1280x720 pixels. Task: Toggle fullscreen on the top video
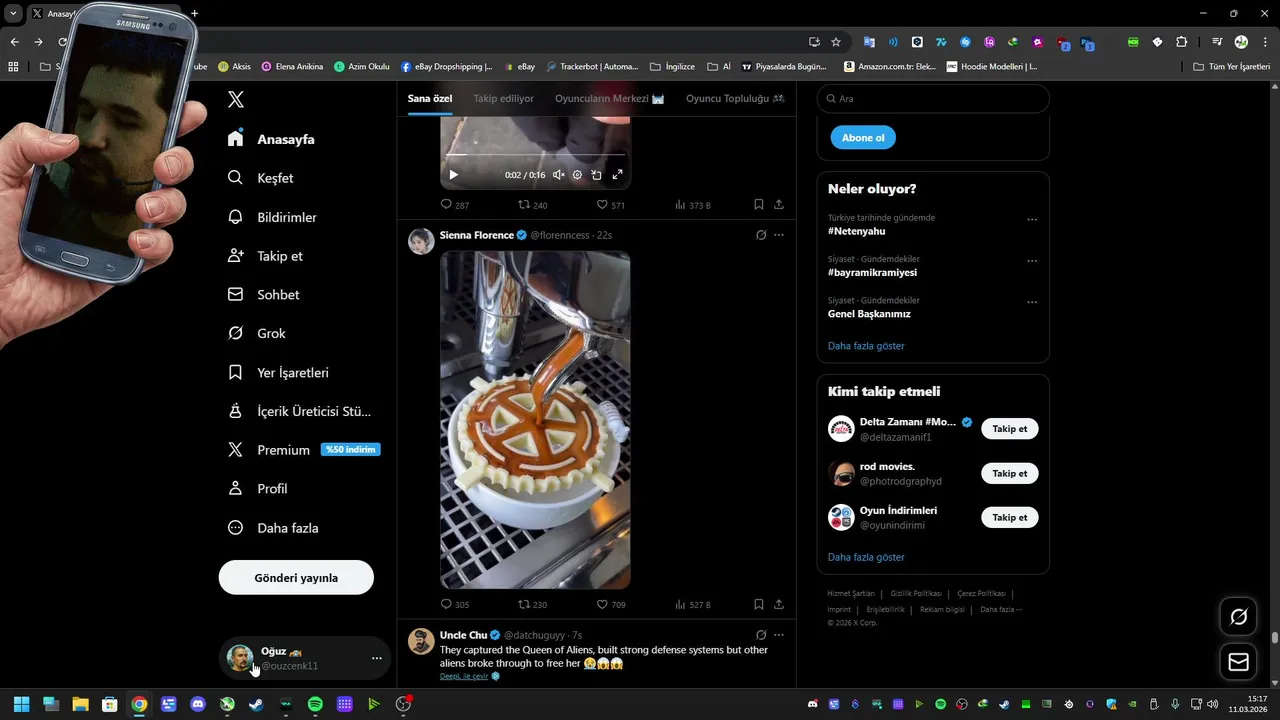click(x=617, y=175)
